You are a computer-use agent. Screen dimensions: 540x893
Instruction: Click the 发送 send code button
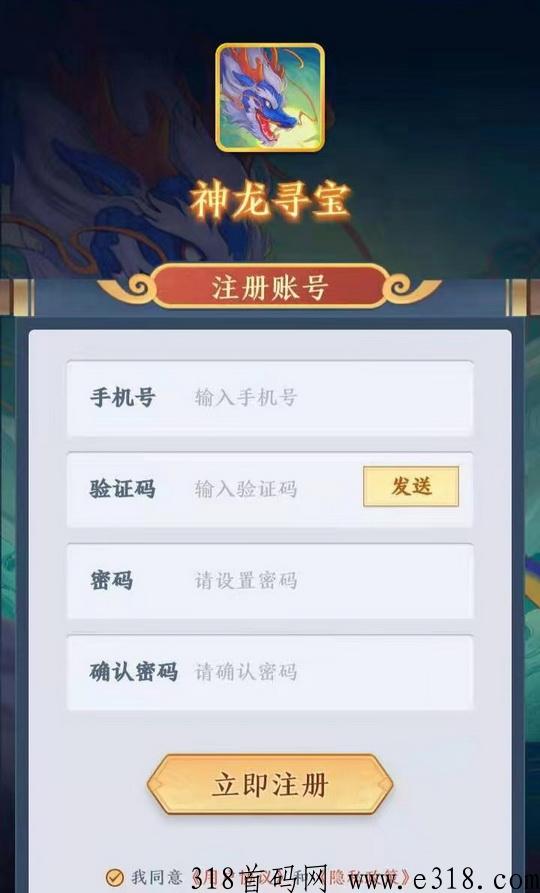[x=411, y=486]
